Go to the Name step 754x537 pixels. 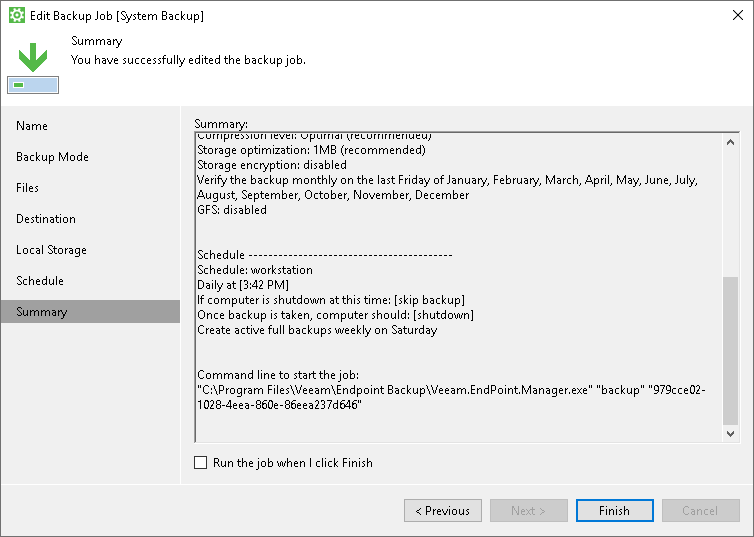pos(32,125)
